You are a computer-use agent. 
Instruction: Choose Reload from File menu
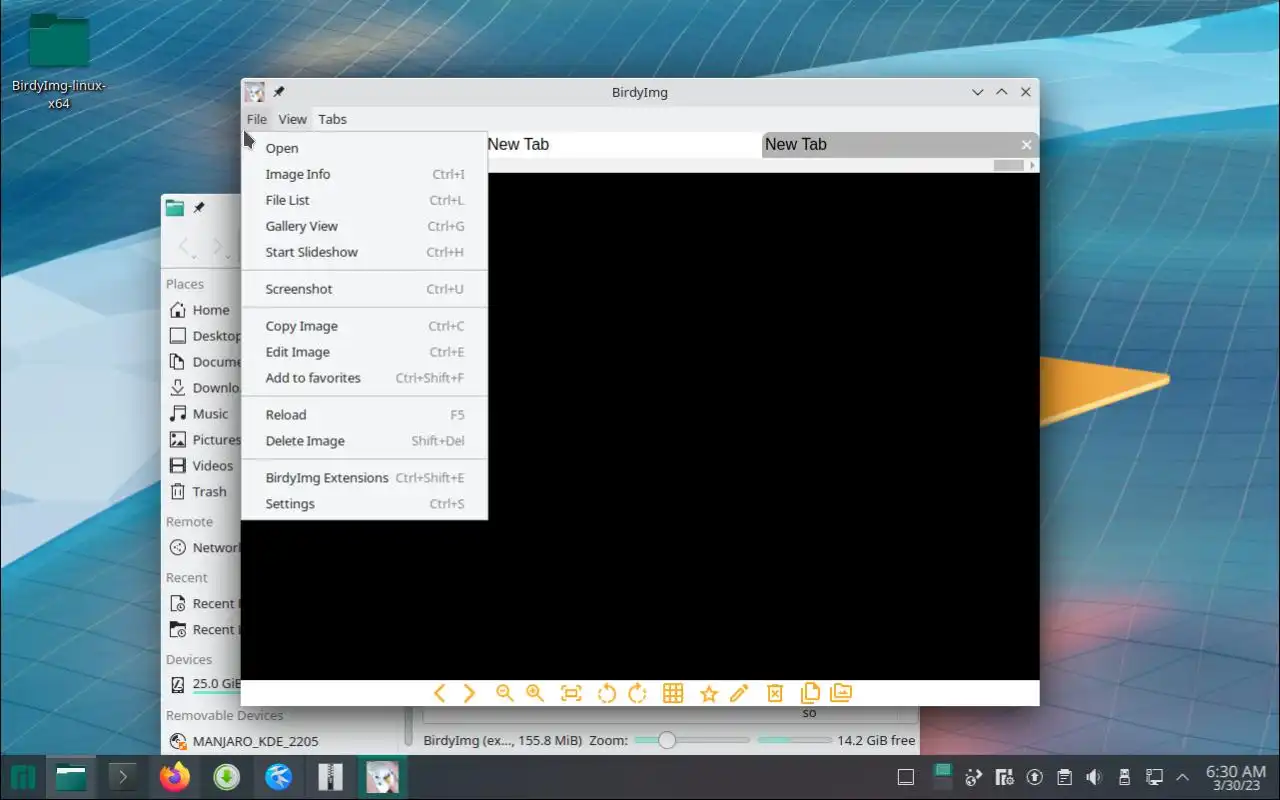click(x=364, y=415)
